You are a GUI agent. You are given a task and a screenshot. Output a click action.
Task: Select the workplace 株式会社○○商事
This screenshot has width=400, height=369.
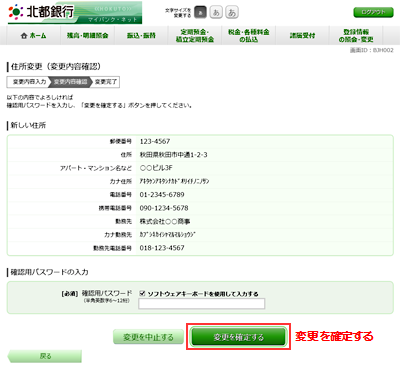pyautogui.click(x=165, y=221)
